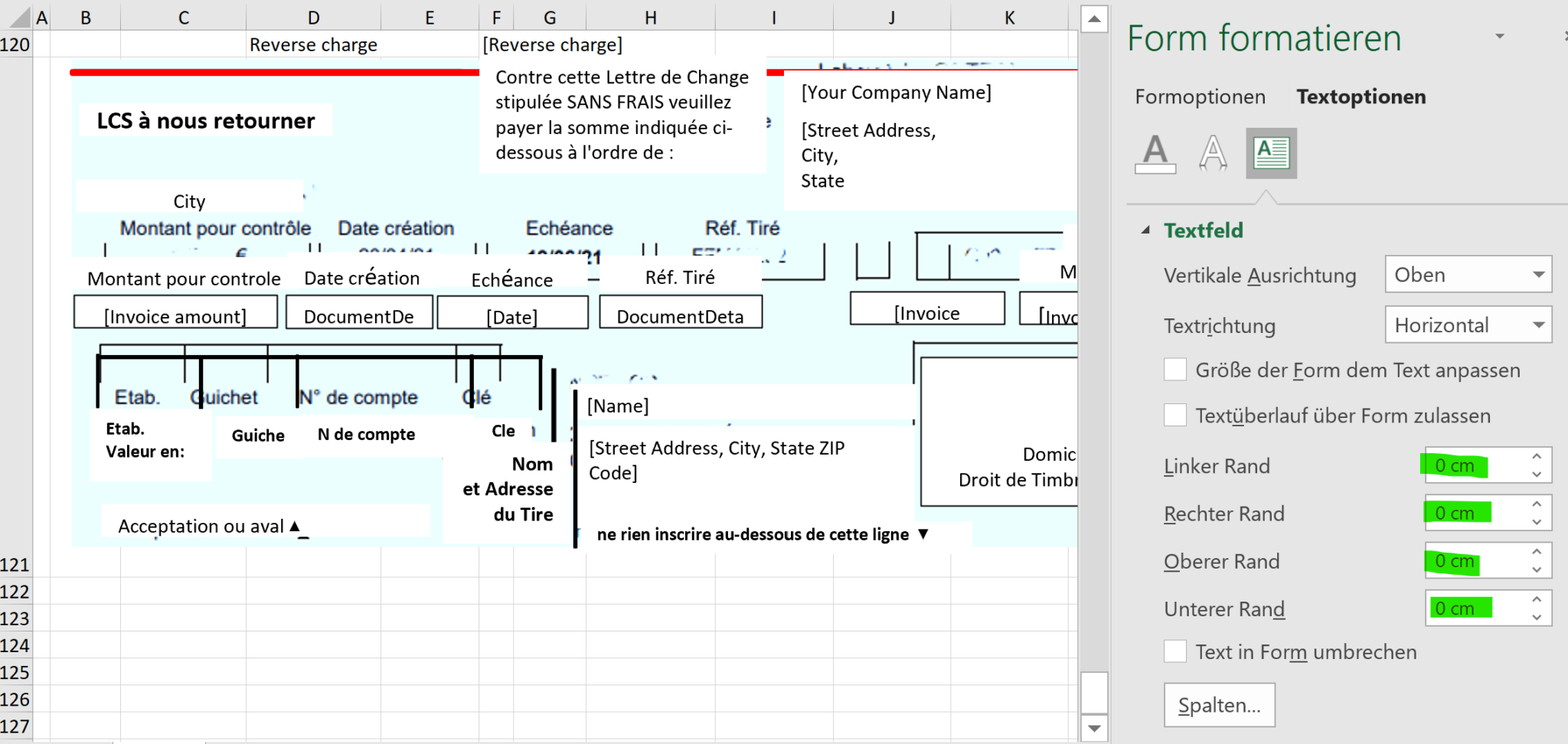Open the Spalten dialog
The image size is (1568, 744).
pos(1220,704)
